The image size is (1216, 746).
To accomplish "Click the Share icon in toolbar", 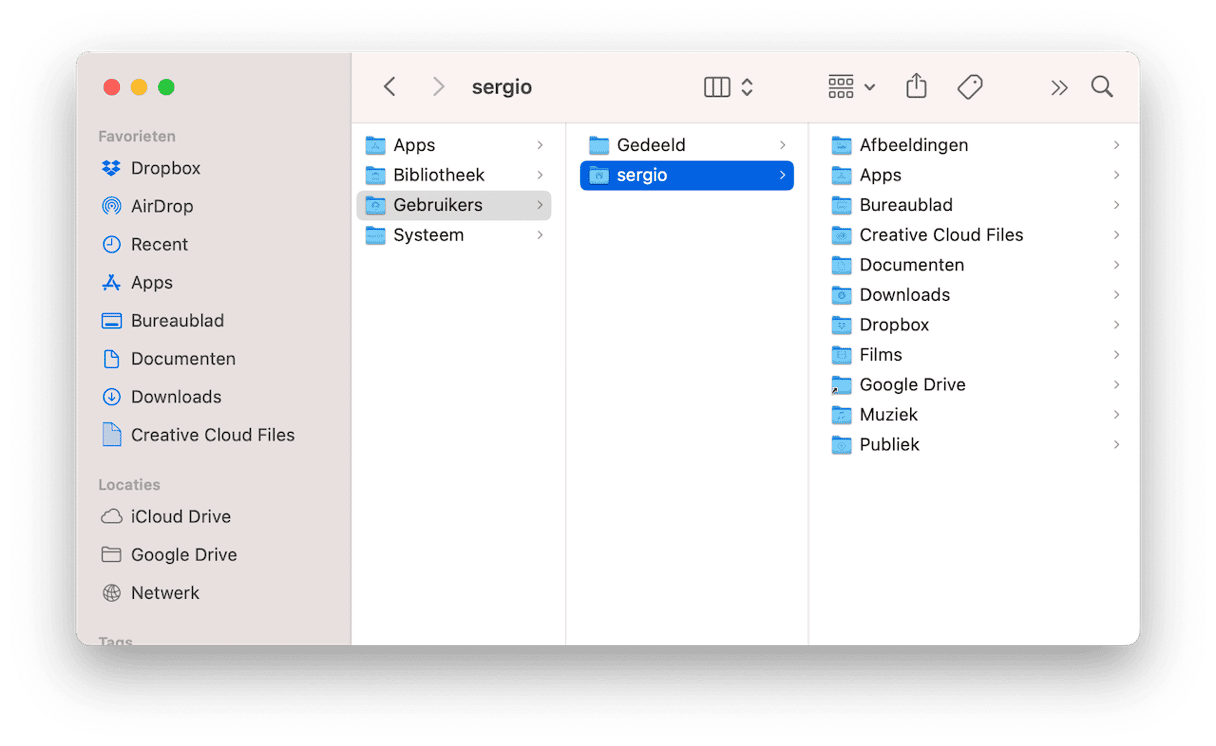I will click(916, 87).
